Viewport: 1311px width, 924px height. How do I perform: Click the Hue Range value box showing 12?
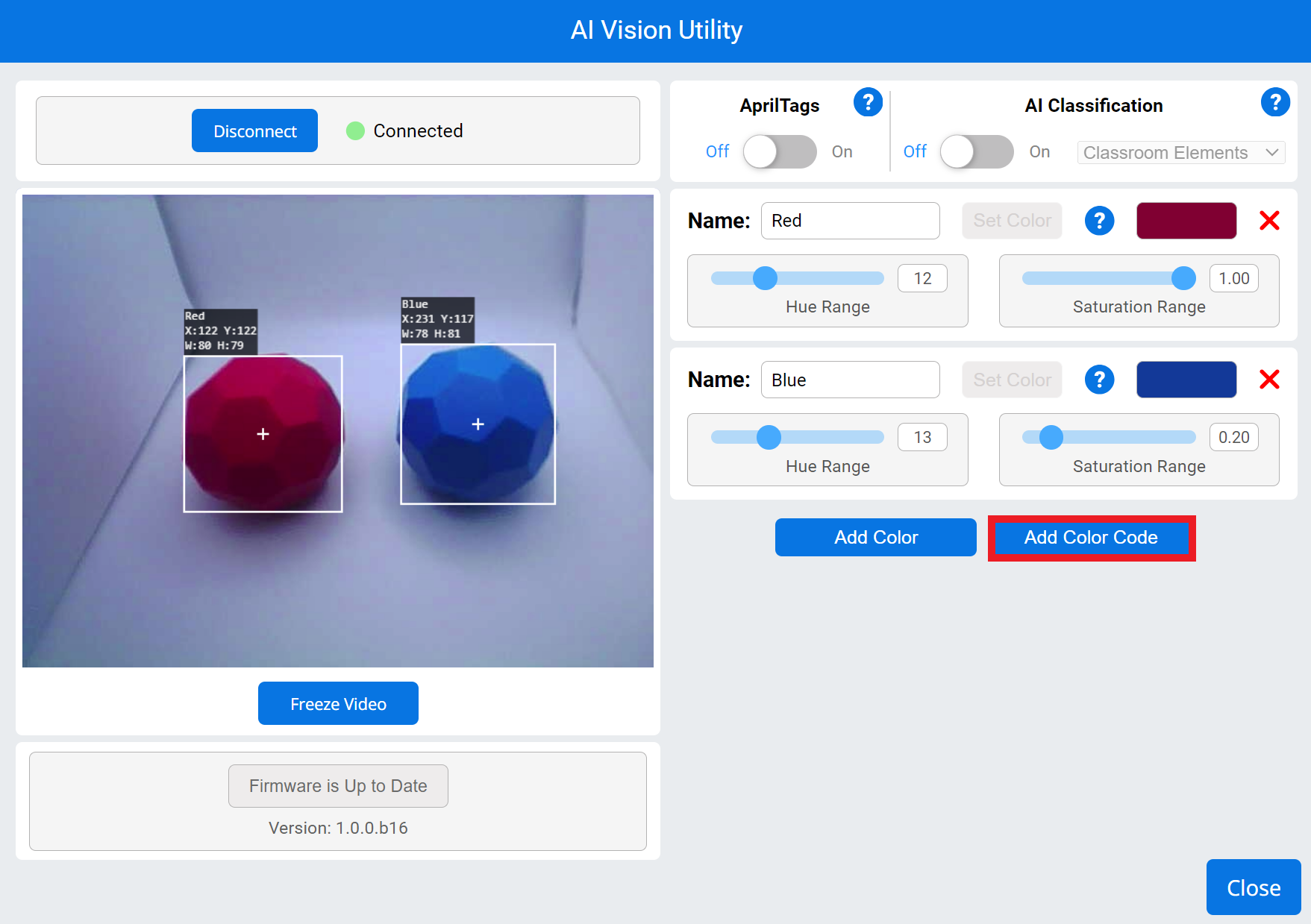point(922,277)
